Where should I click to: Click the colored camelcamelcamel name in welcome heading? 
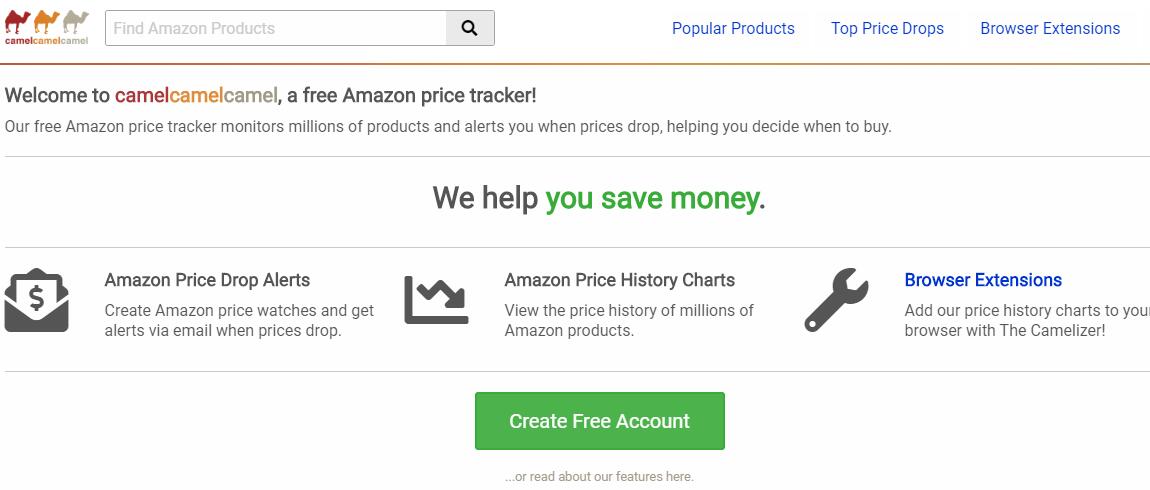pyautogui.click(x=195, y=95)
